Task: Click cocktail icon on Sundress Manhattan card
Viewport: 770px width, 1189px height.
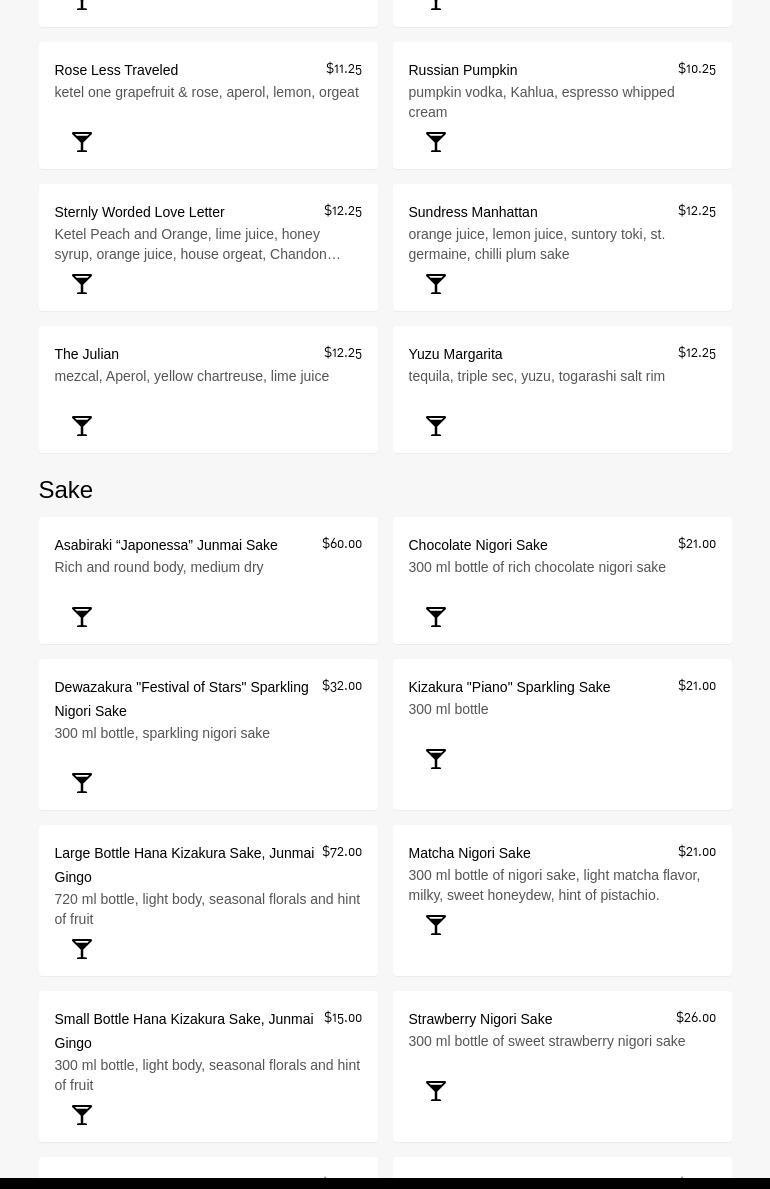Action: [x=436, y=284]
